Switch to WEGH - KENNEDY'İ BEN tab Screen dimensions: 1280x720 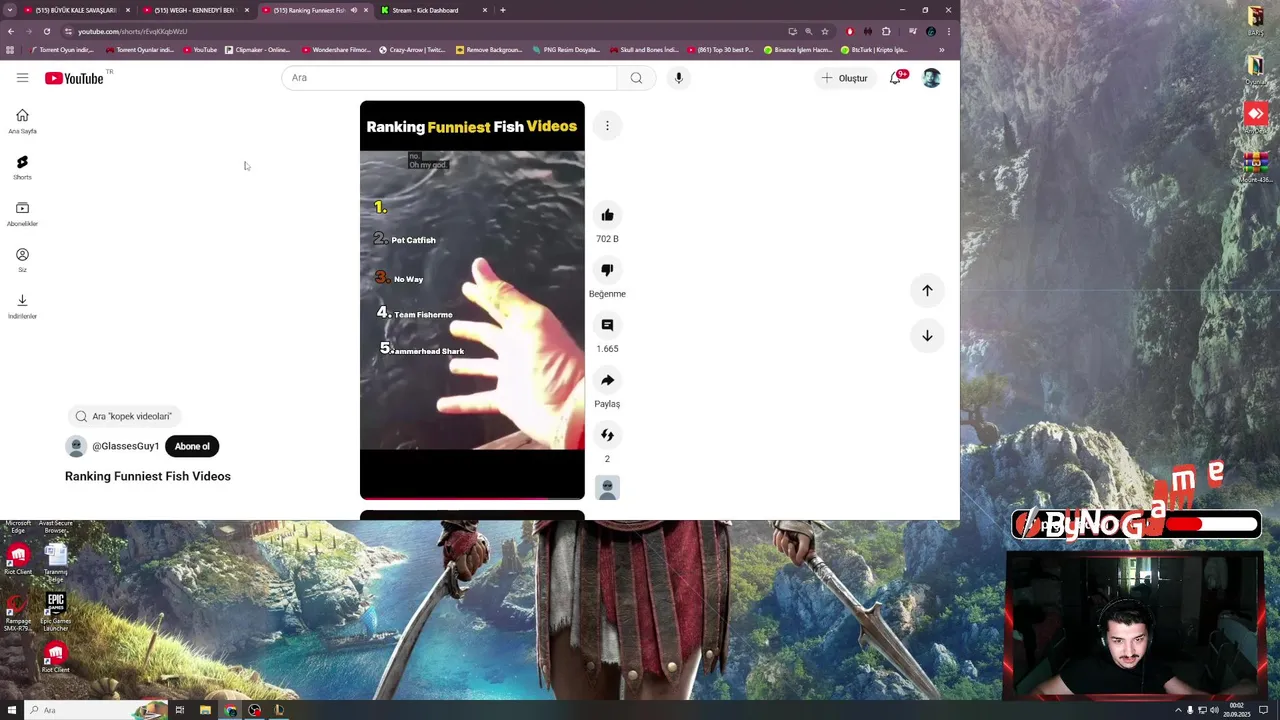[196, 10]
